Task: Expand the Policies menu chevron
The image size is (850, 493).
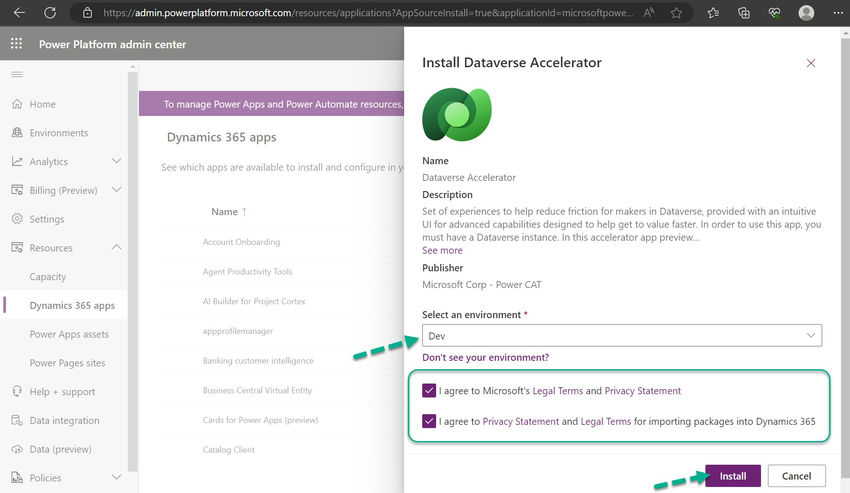Action: click(x=117, y=477)
